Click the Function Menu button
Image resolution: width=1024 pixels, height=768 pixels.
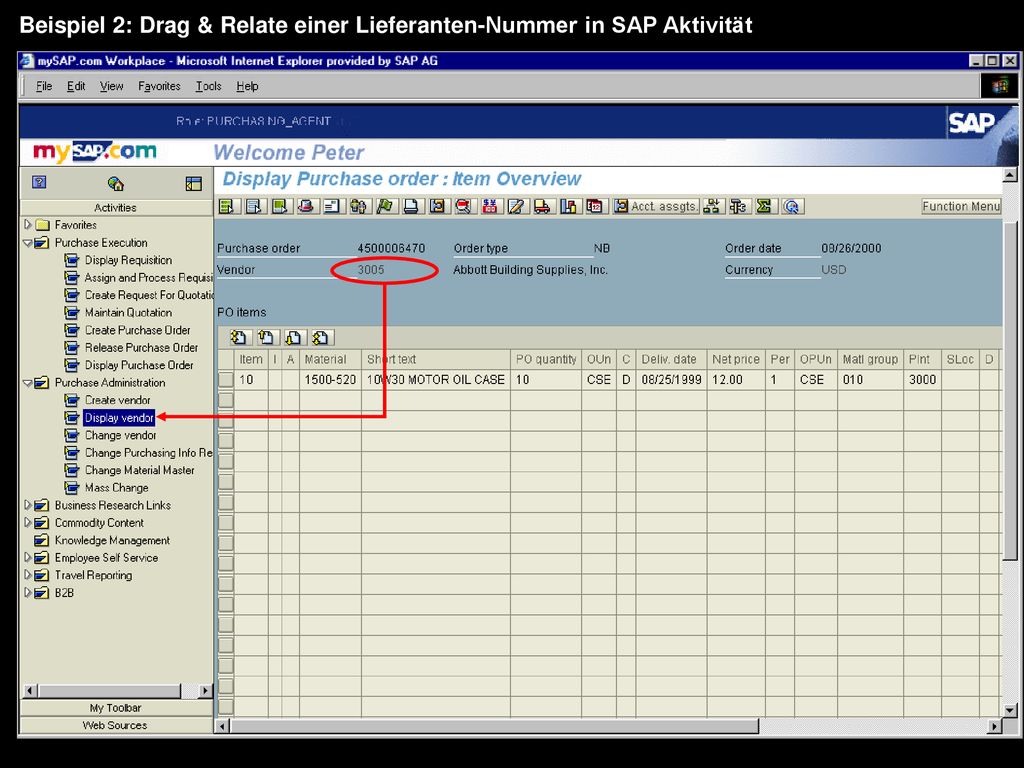961,206
